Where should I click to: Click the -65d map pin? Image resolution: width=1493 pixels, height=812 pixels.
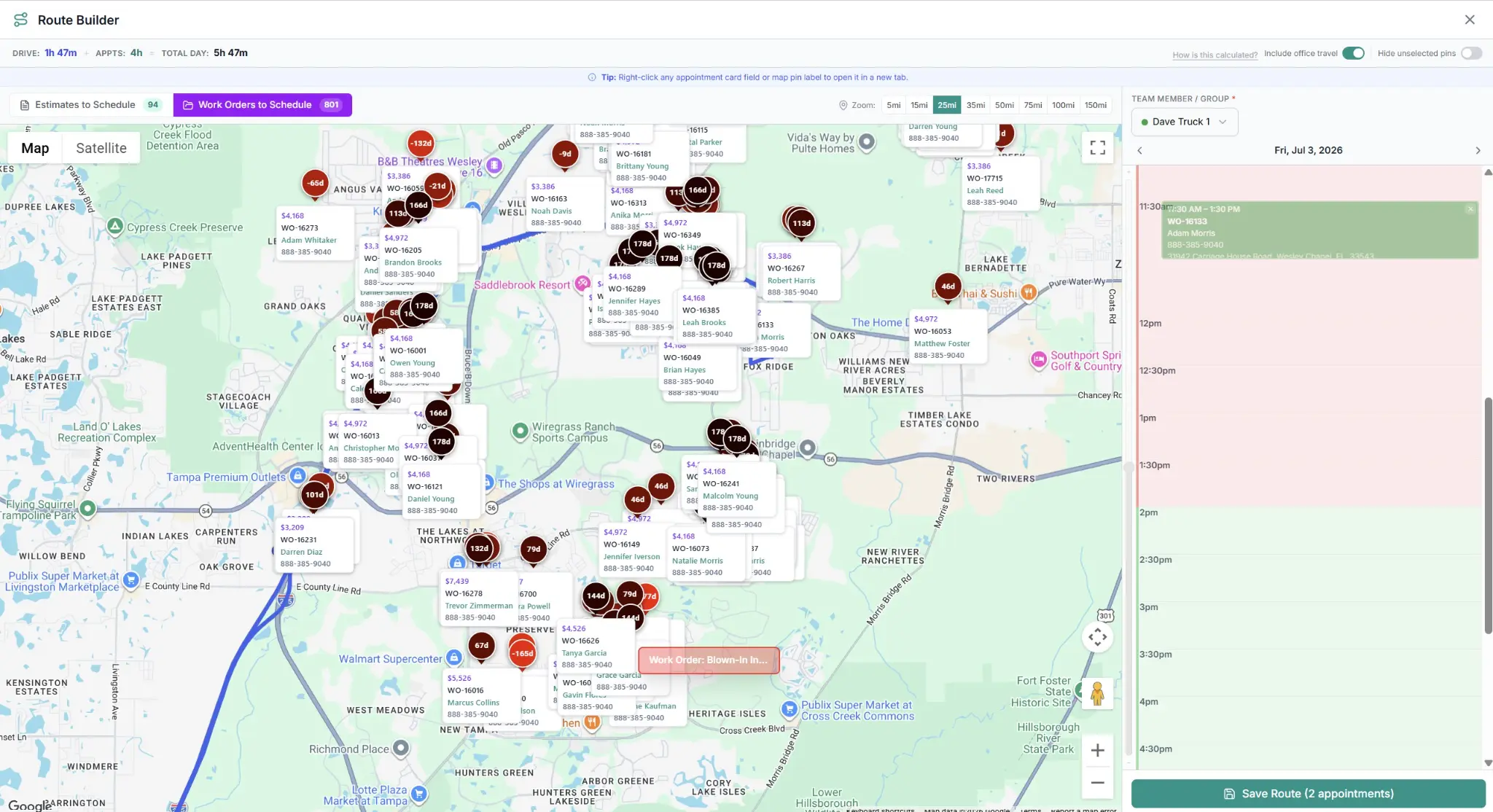tap(315, 183)
